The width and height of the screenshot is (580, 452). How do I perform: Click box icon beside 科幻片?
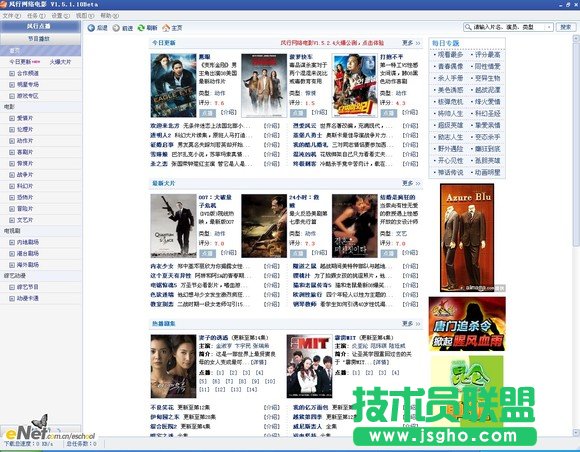pos(12,186)
